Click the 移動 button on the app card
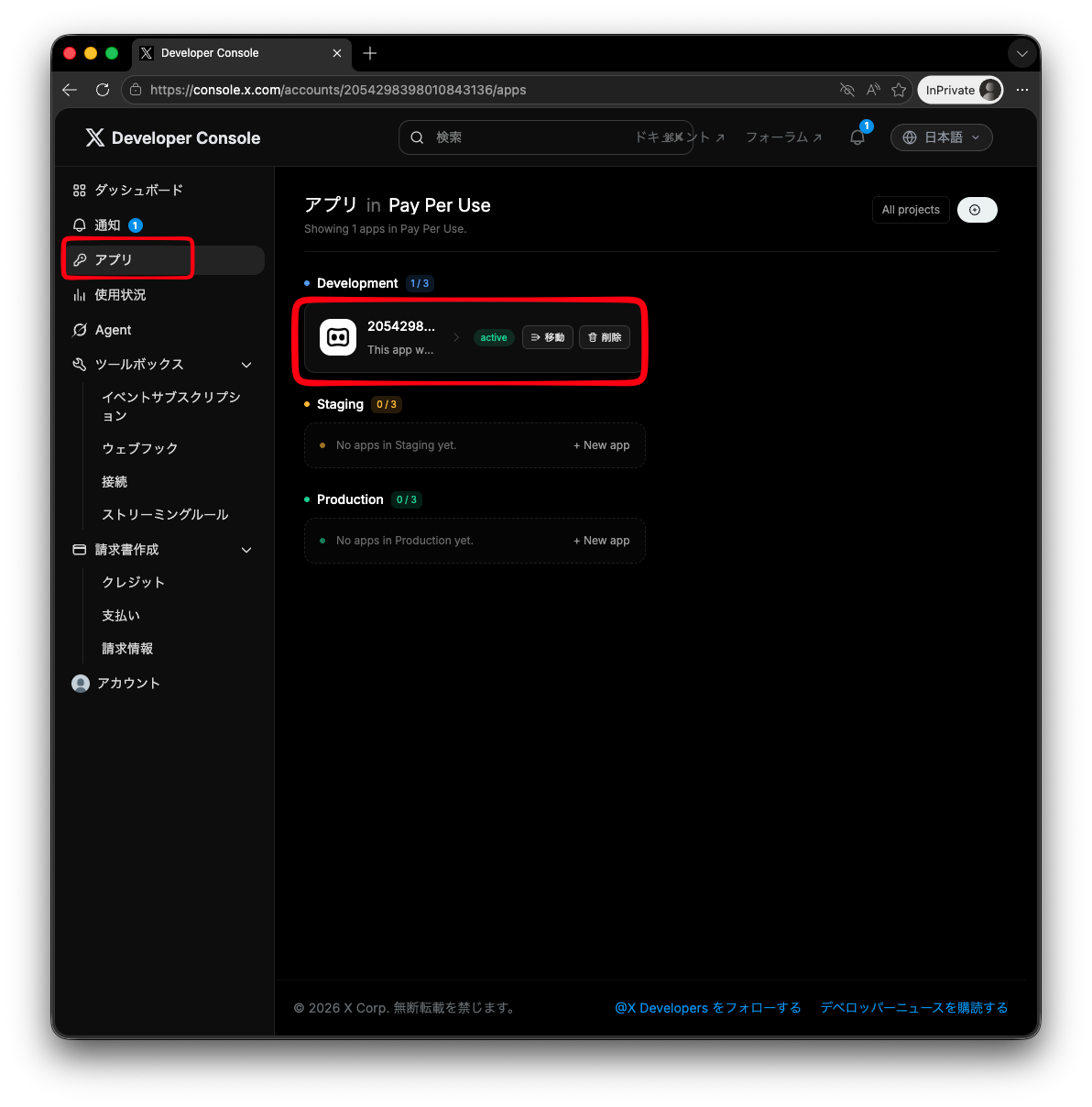Screen dimensions: 1092x1107 pyautogui.click(x=548, y=337)
